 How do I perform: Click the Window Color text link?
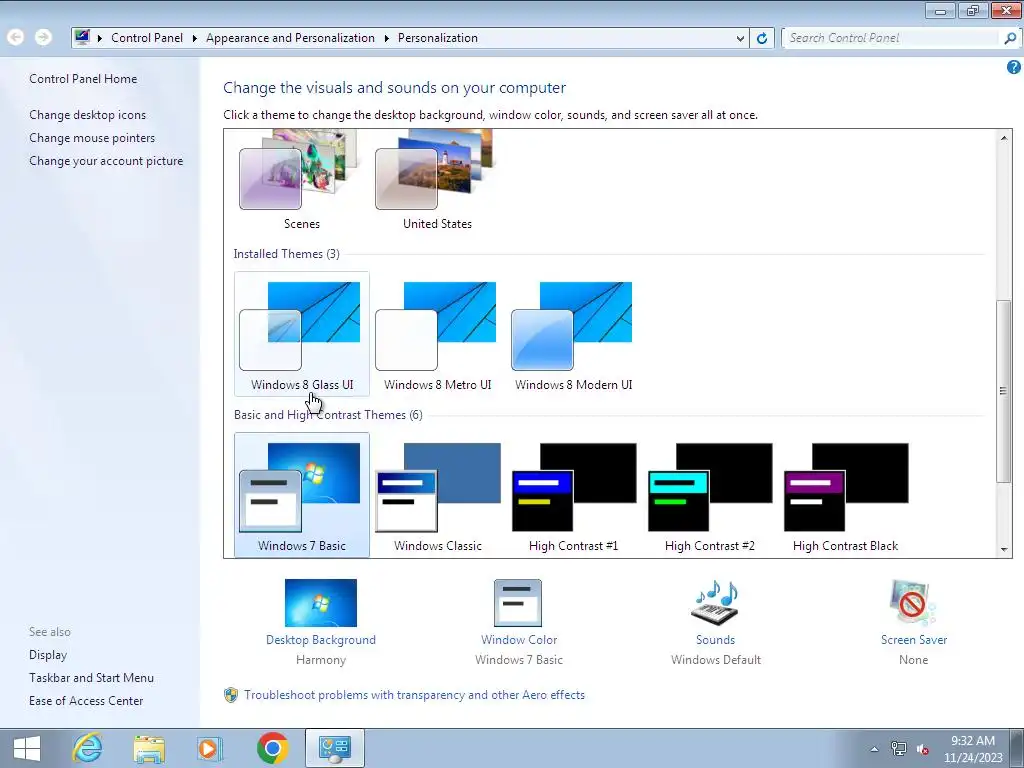click(519, 640)
